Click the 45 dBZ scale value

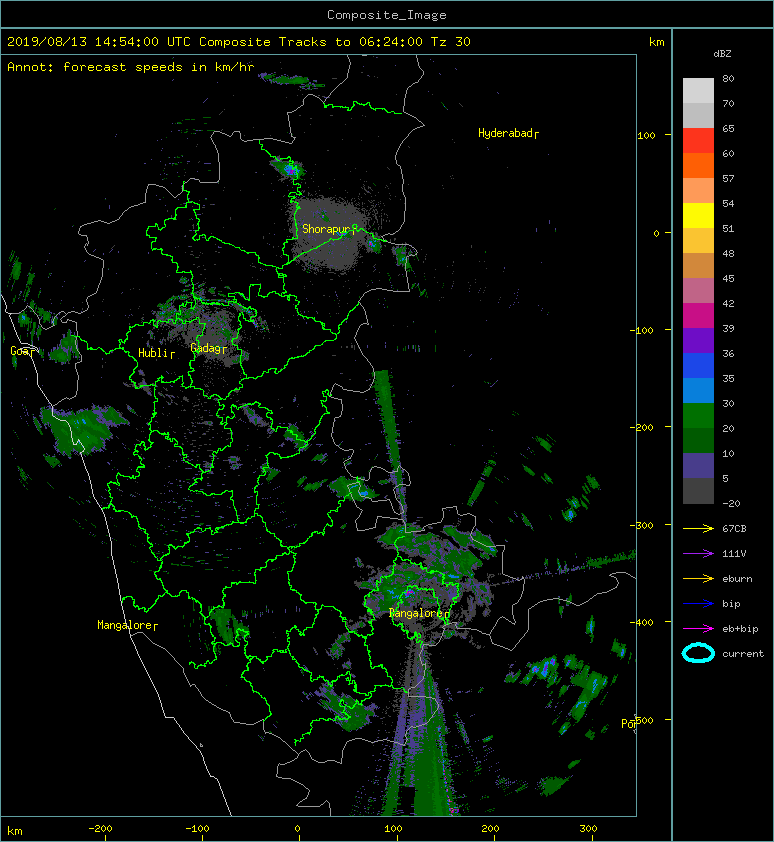[728, 278]
